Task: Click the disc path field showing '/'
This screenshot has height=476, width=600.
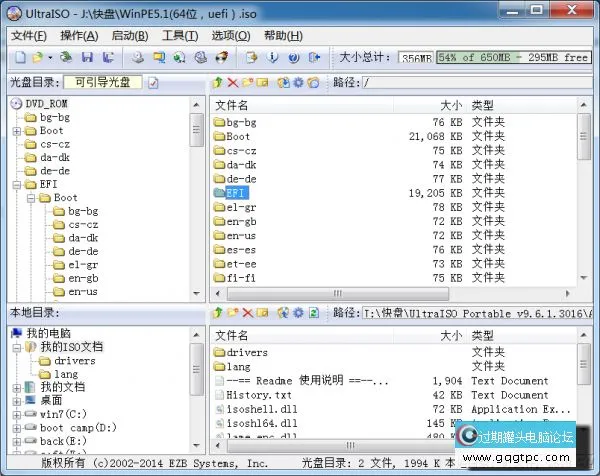Action: click(x=477, y=82)
